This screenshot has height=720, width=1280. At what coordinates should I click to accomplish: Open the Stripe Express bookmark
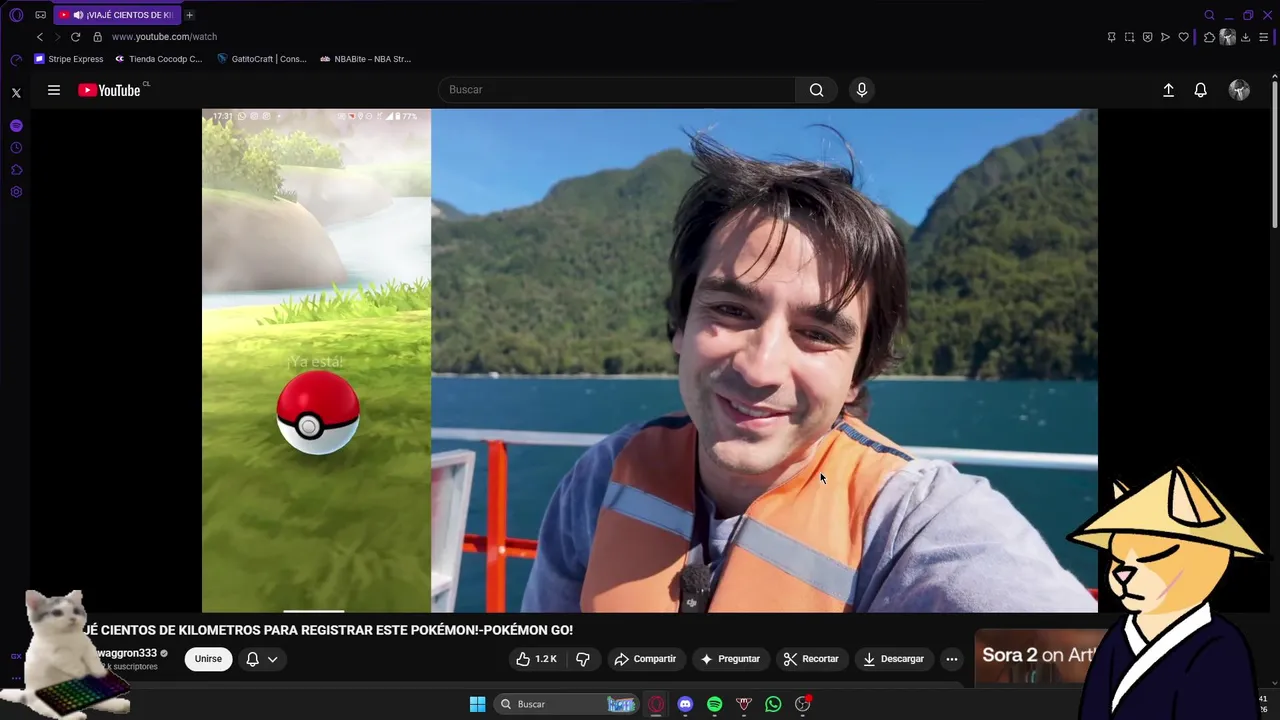69,59
